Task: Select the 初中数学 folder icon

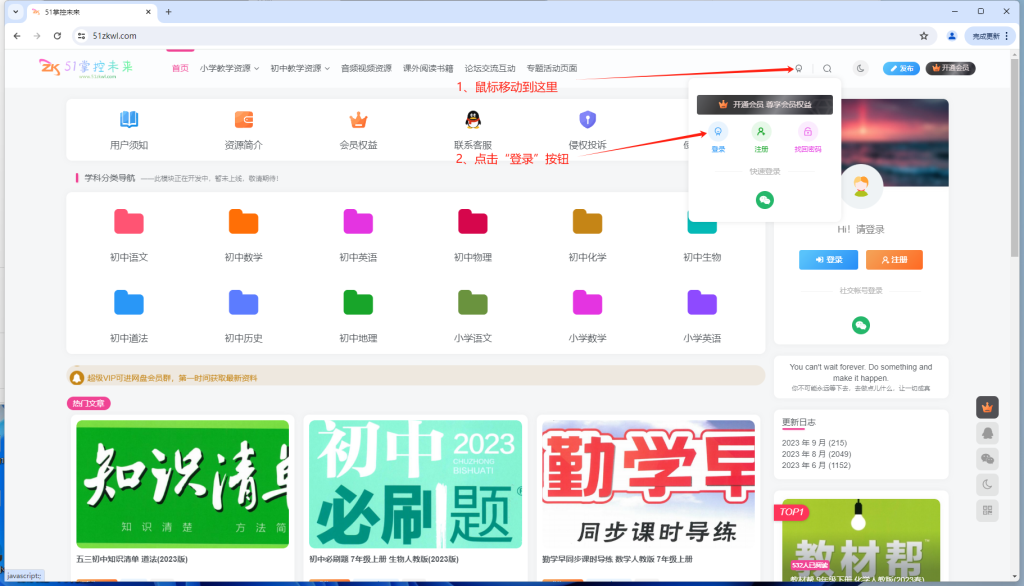Action: pyautogui.click(x=243, y=218)
